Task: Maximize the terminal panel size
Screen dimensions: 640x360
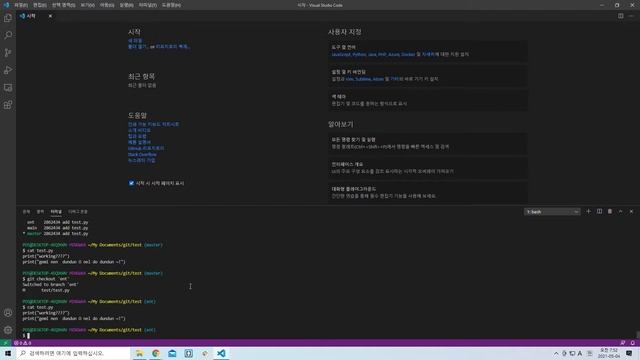Action: 620,211
